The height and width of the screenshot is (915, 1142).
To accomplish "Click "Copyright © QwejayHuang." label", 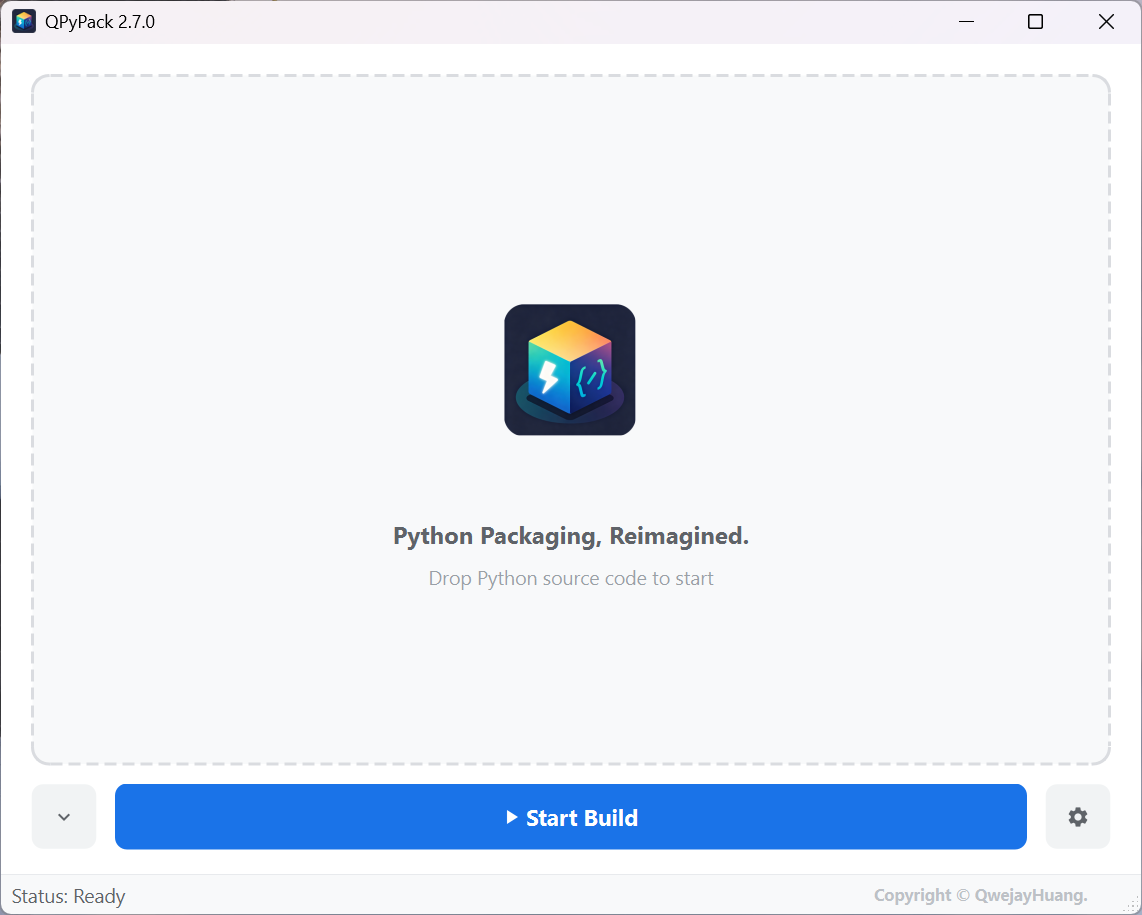I will point(980,895).
